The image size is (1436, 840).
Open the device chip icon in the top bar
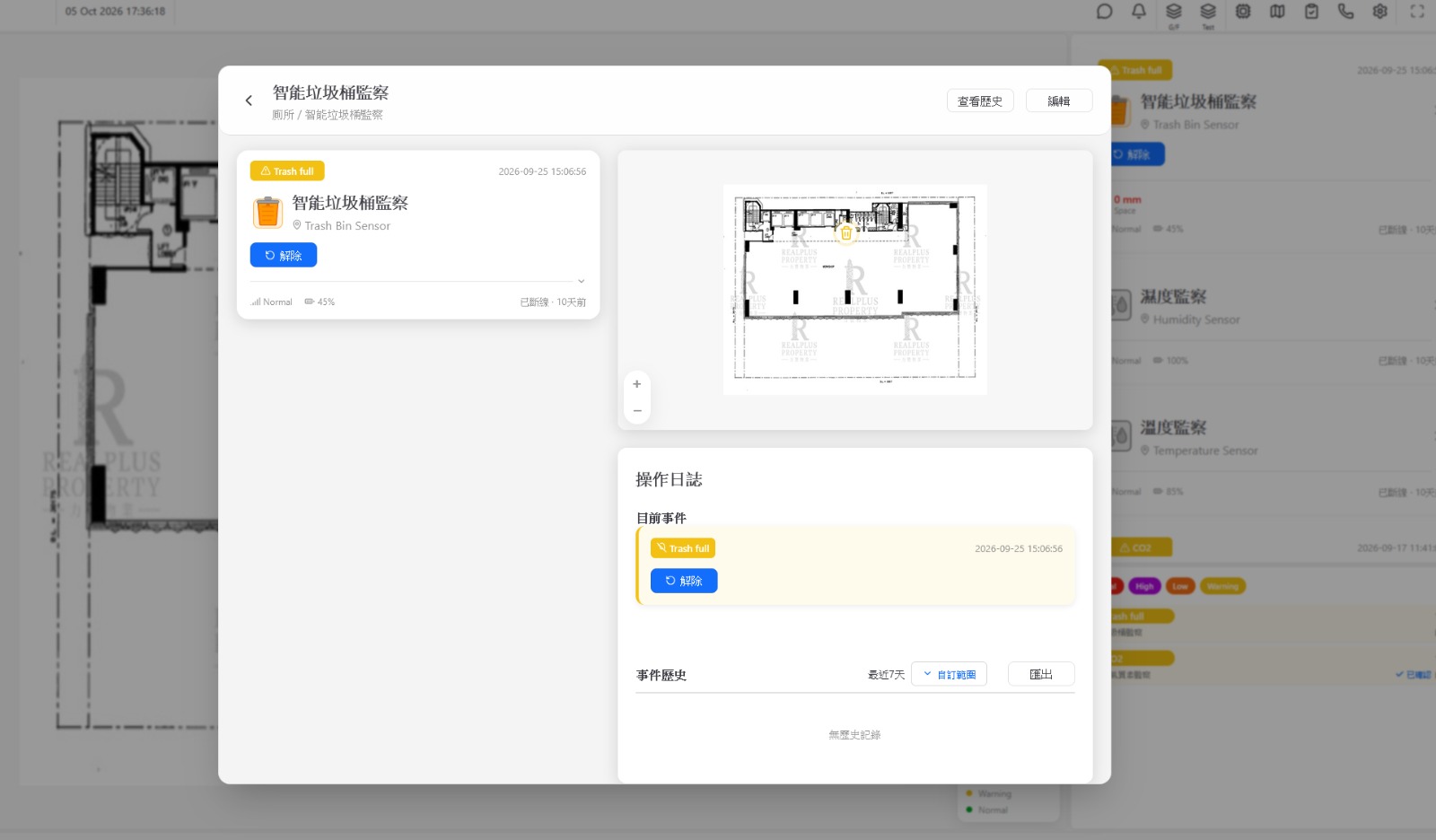point(1243,12)
